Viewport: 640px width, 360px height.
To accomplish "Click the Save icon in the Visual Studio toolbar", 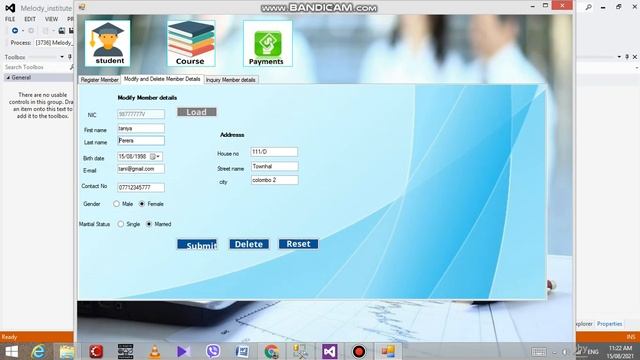I will [62, 31].
